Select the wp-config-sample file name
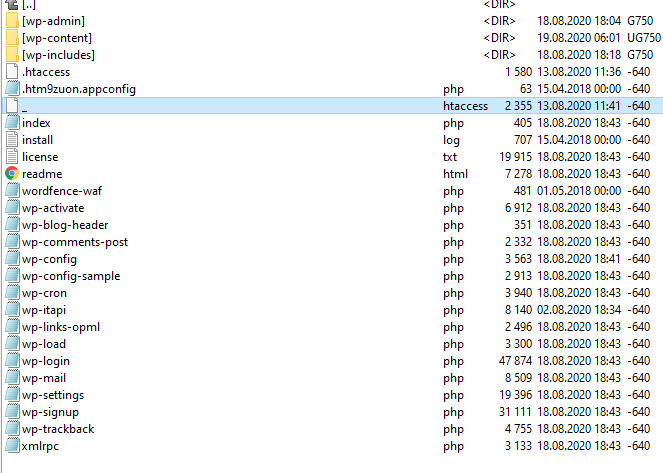663x473 pixels. pyautogui.click(x=71, y=276)
